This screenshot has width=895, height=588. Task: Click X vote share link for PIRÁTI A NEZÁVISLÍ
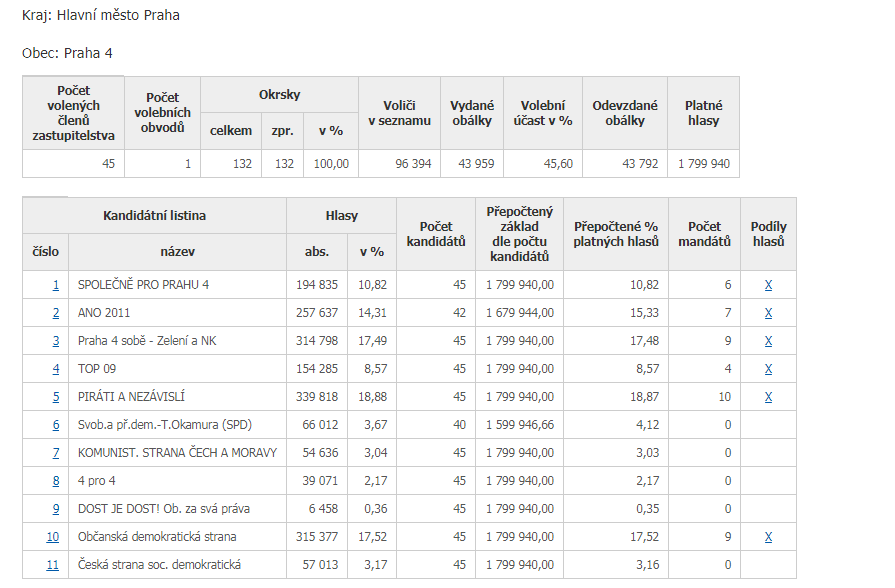point(768,397)
